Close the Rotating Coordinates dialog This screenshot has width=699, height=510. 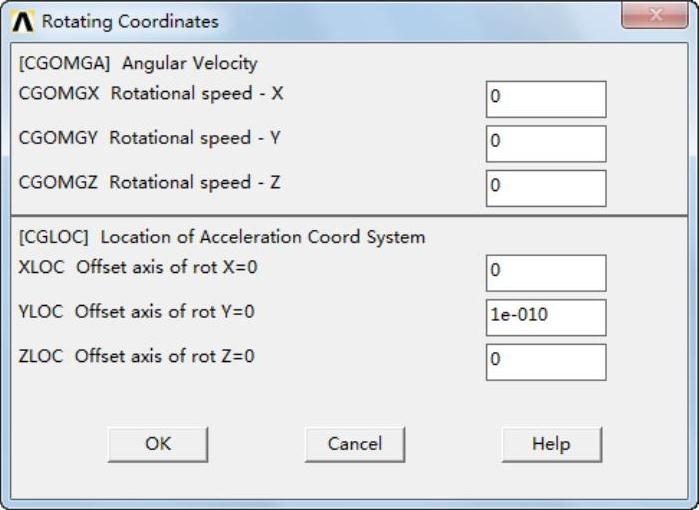pos(655,16)
